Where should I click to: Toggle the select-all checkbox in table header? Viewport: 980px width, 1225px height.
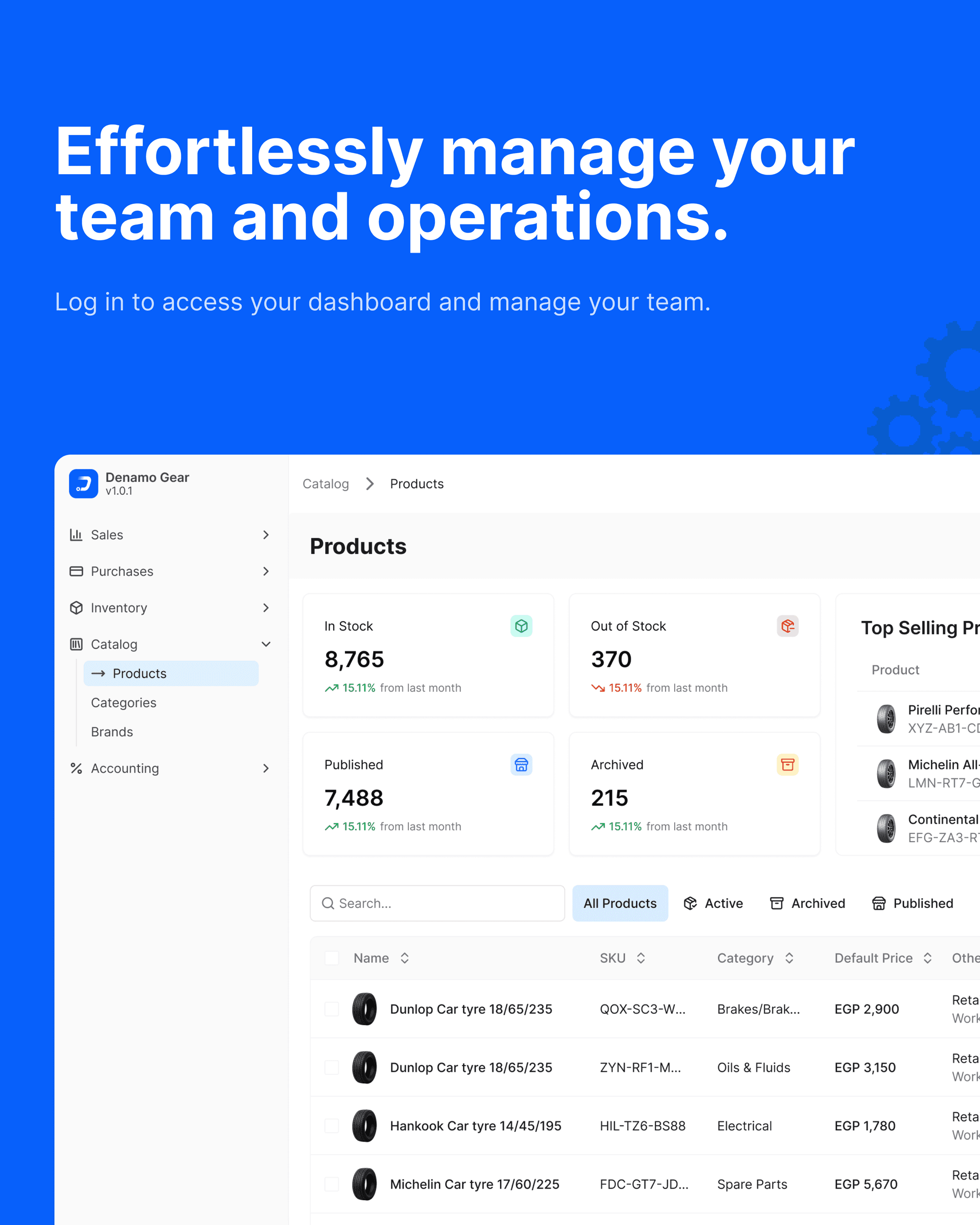332,958
